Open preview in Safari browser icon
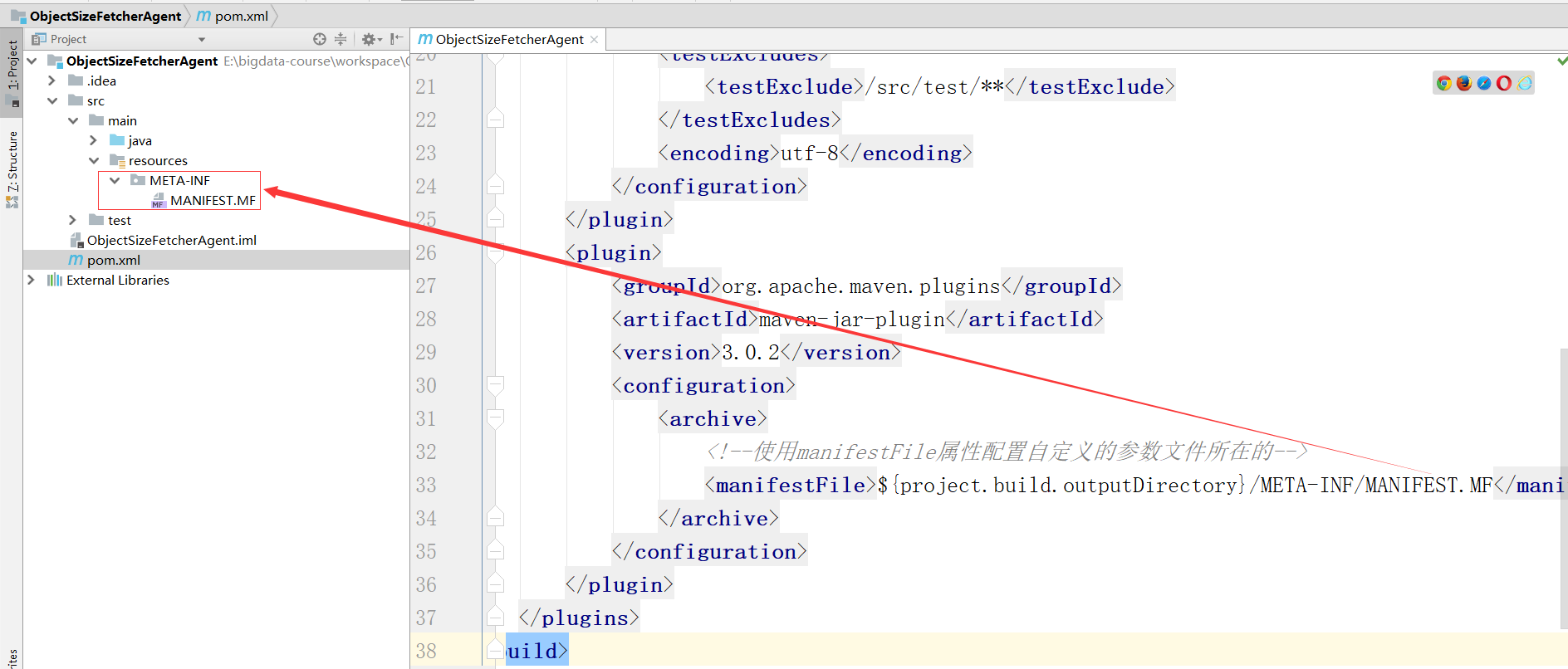 (1484, 83)
